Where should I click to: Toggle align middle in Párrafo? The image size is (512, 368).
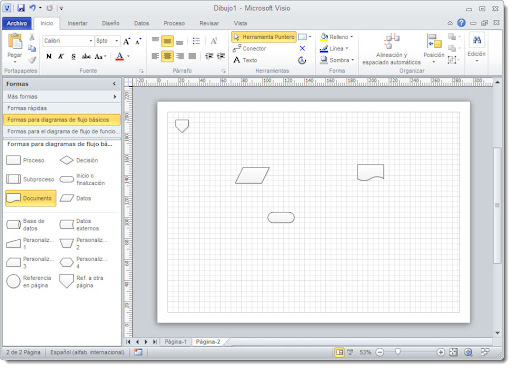pos(167,41)
